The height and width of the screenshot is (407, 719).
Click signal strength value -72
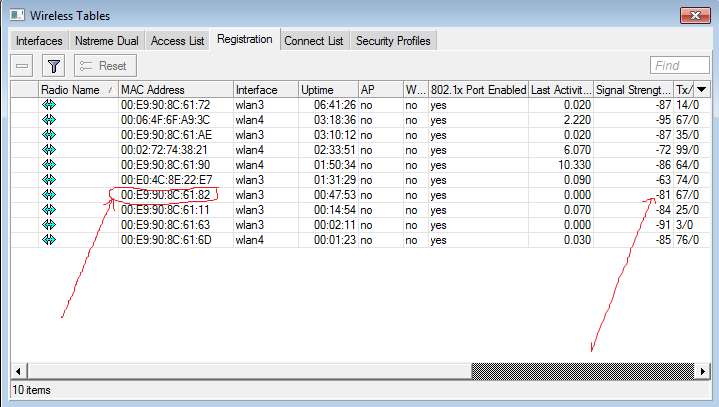click(663, 150)
